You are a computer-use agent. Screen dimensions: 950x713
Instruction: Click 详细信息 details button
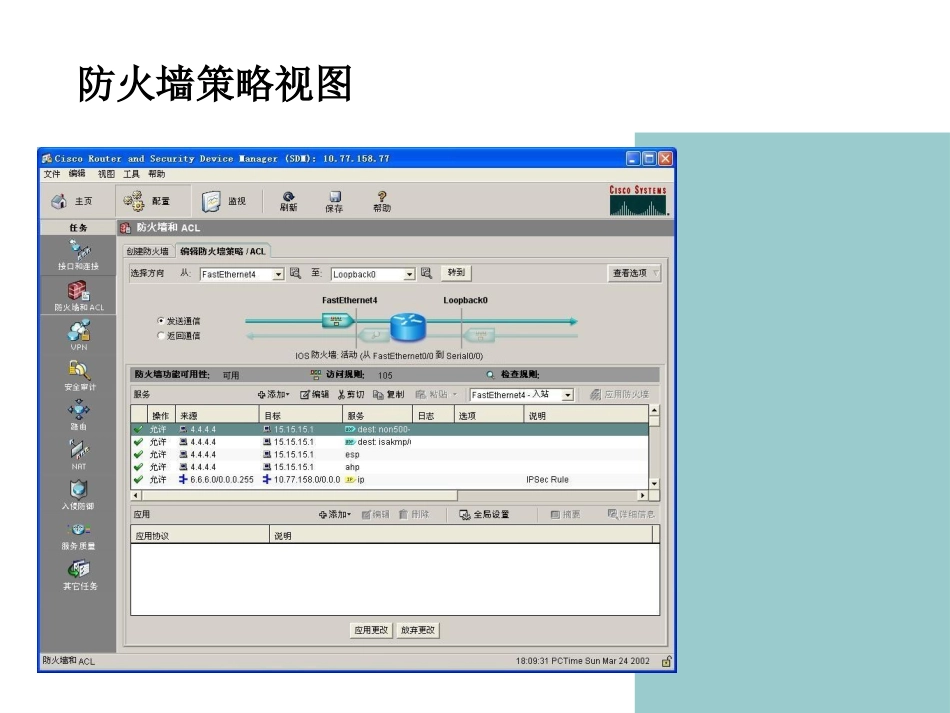(x=631, y=514)
